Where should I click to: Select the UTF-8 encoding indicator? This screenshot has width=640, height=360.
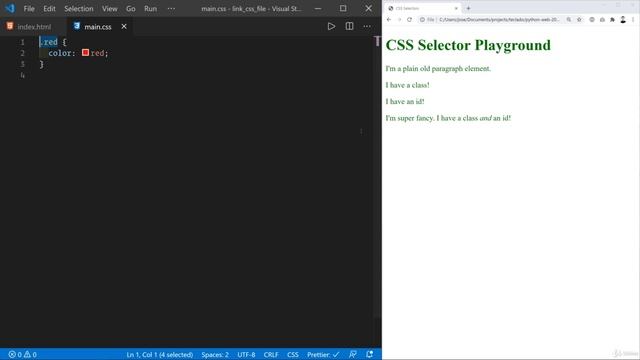click(246, 354)
